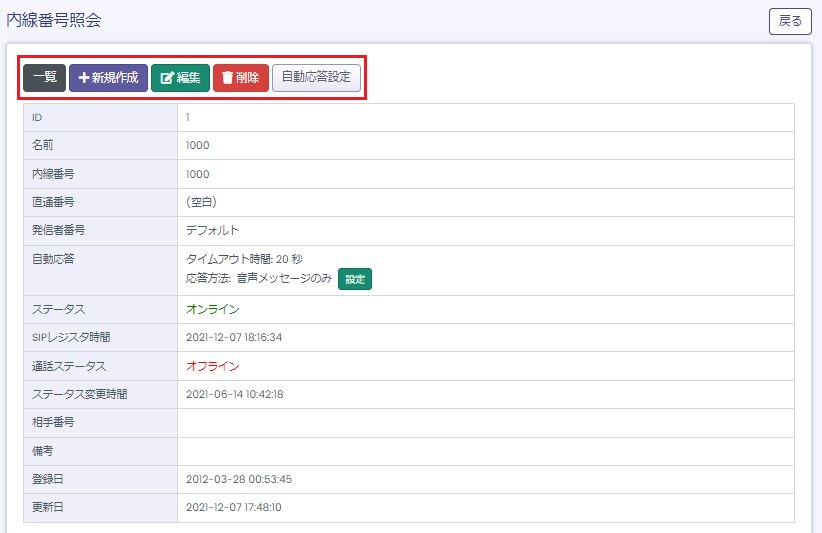This screenshot has height=533, width=822.
Task: Open the 一覧 list view
Action: [x=44, y=78]
